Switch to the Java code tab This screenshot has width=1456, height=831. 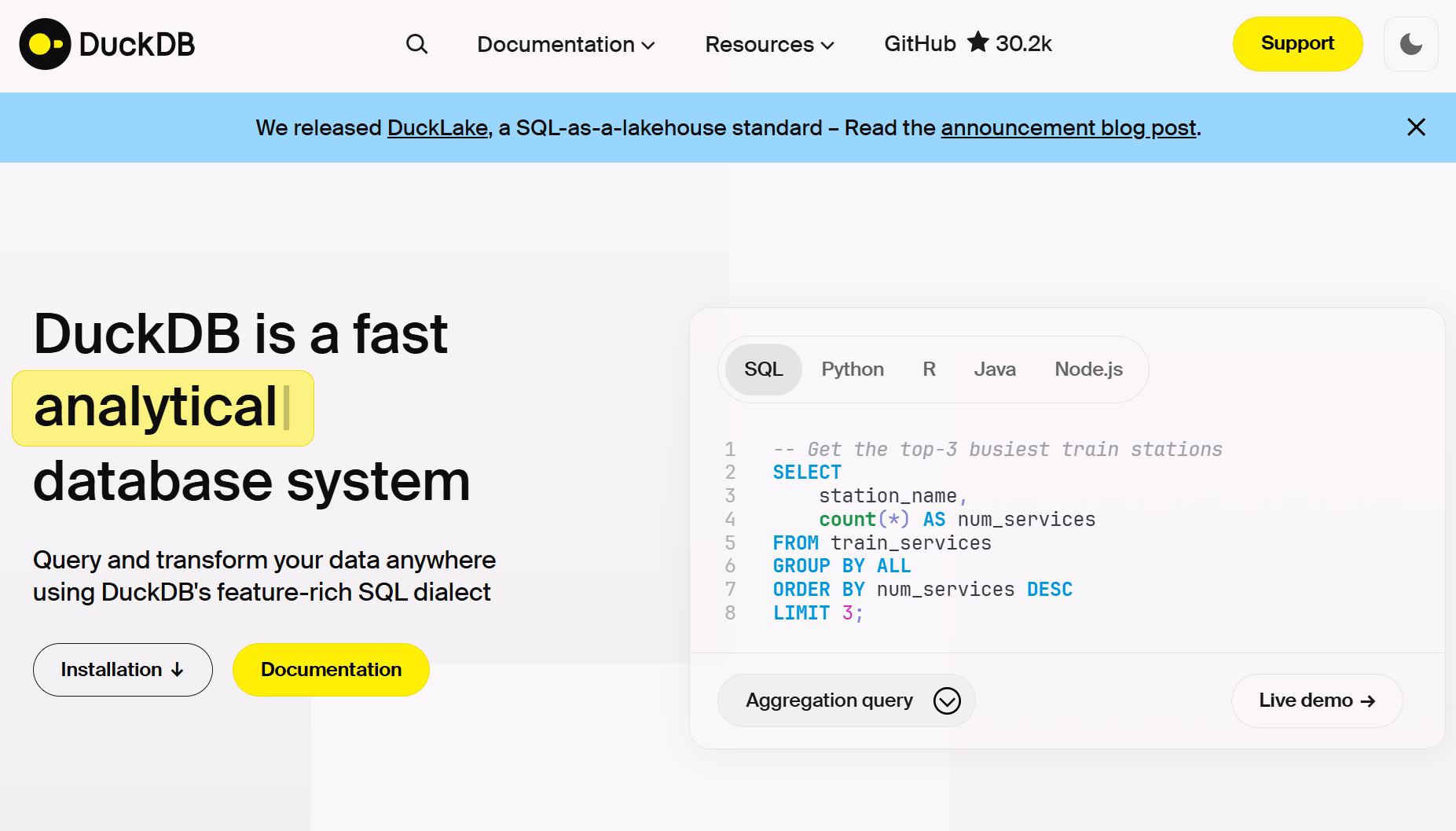(x=995, y=370)
